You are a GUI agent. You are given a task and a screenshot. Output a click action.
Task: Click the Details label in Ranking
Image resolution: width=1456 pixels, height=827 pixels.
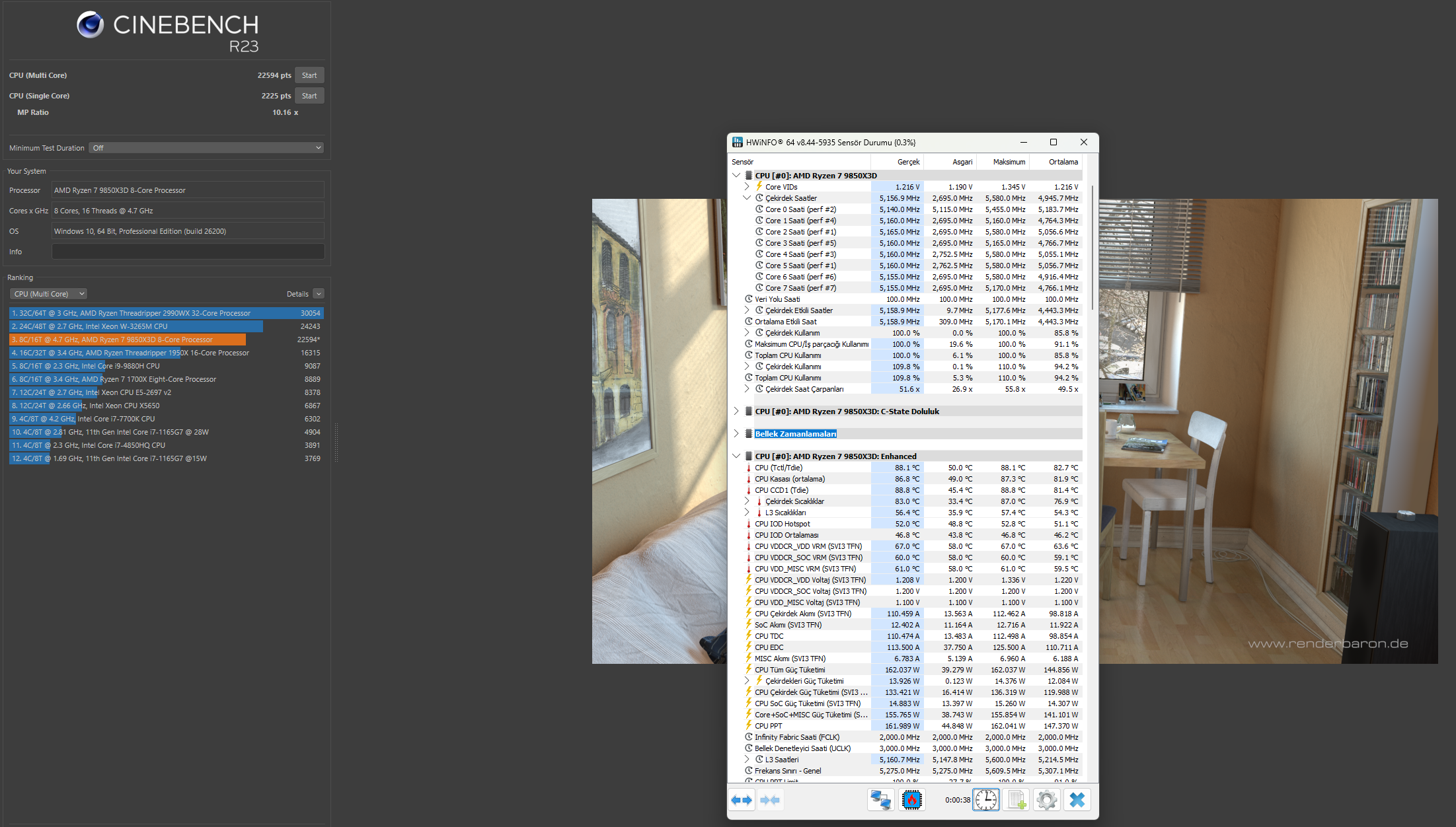coord(297,294)
